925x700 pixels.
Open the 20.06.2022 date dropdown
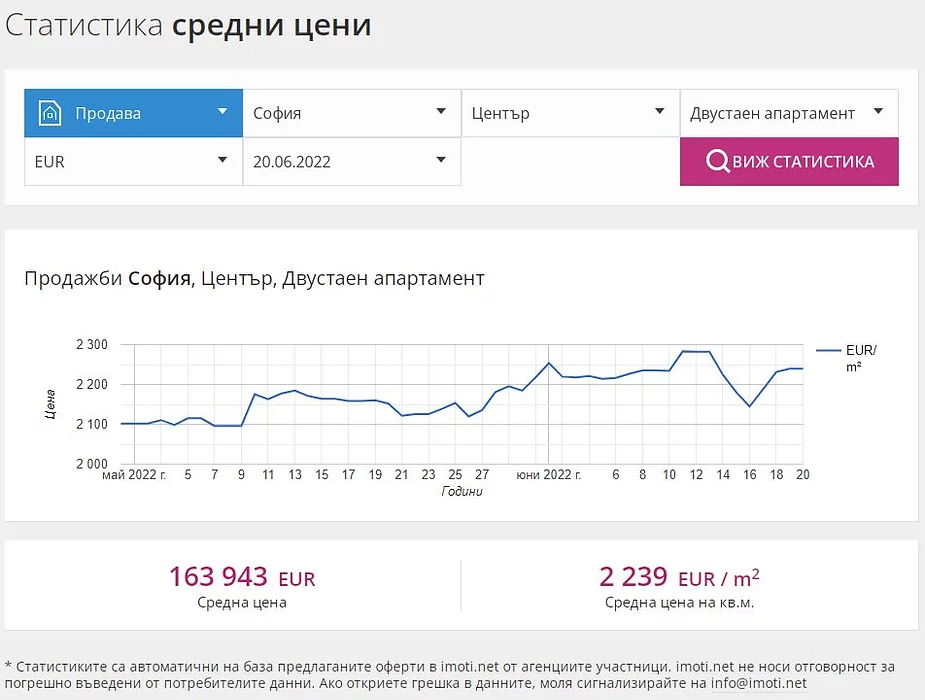pos(351,161)
